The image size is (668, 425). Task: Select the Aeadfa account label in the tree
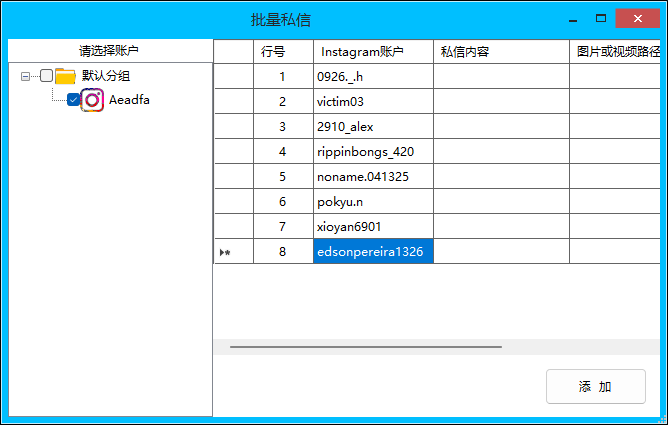[x=129, y=100]
